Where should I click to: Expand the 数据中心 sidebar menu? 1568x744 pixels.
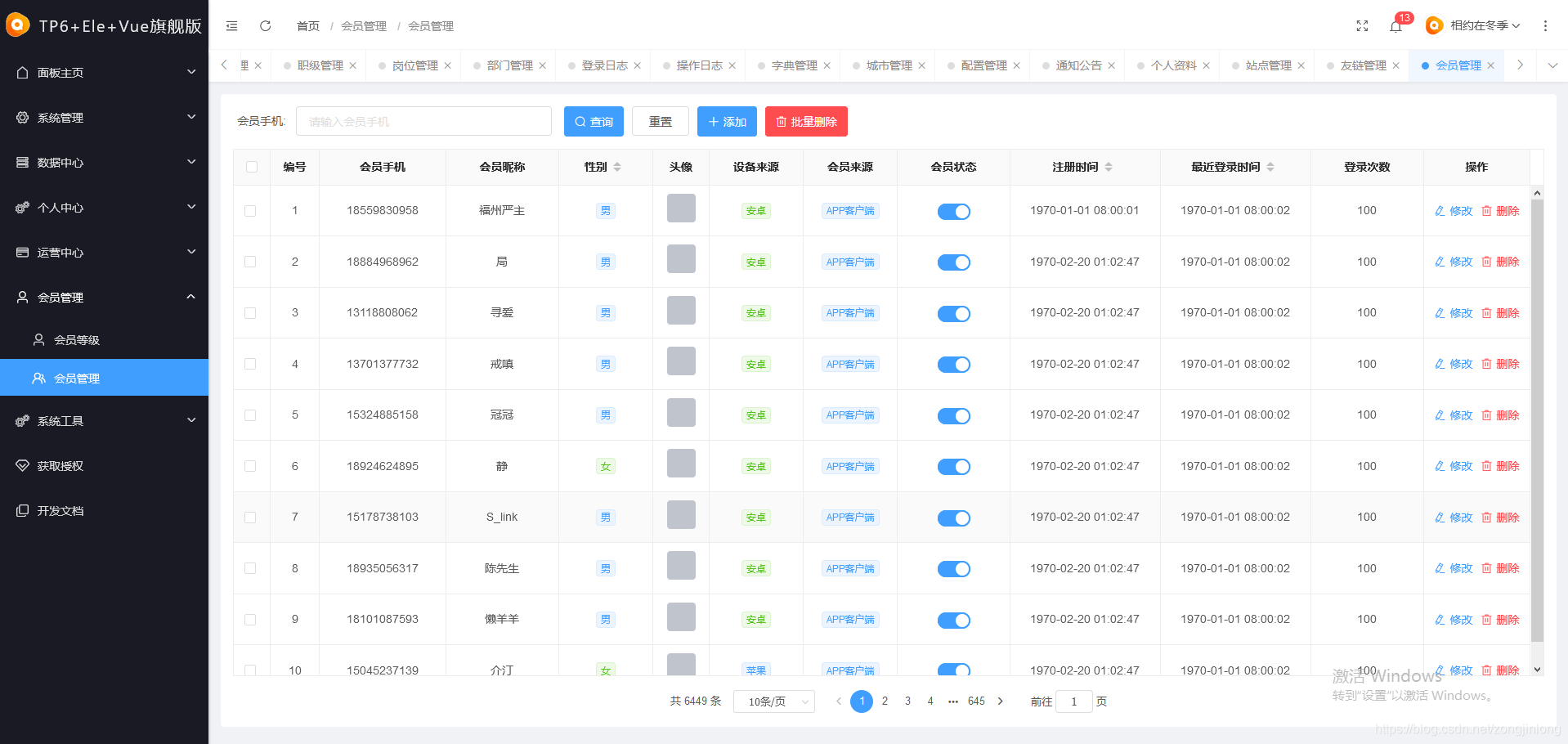click(105, 163)
